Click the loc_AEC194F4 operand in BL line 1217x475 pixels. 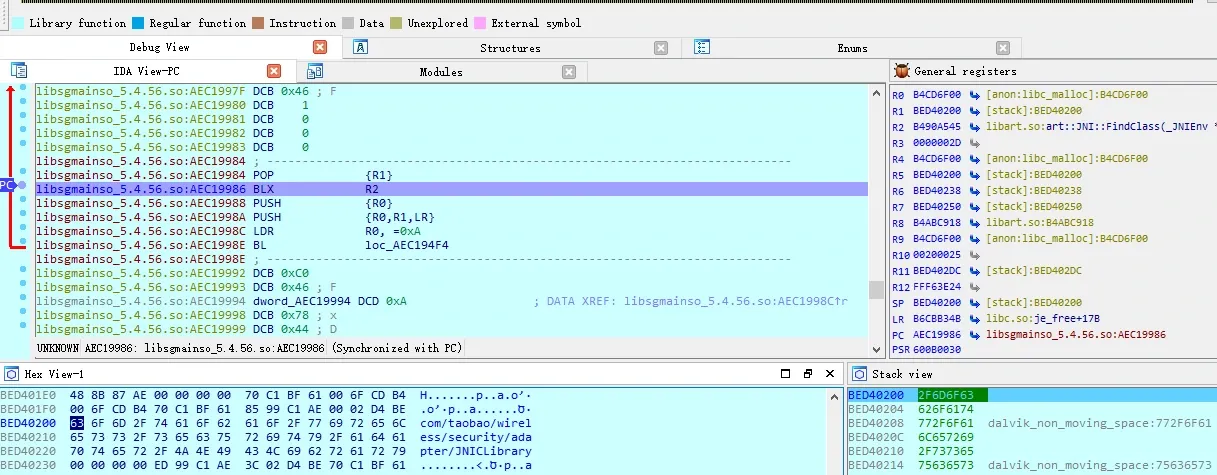pyautogui.click(x=407, y=244)
